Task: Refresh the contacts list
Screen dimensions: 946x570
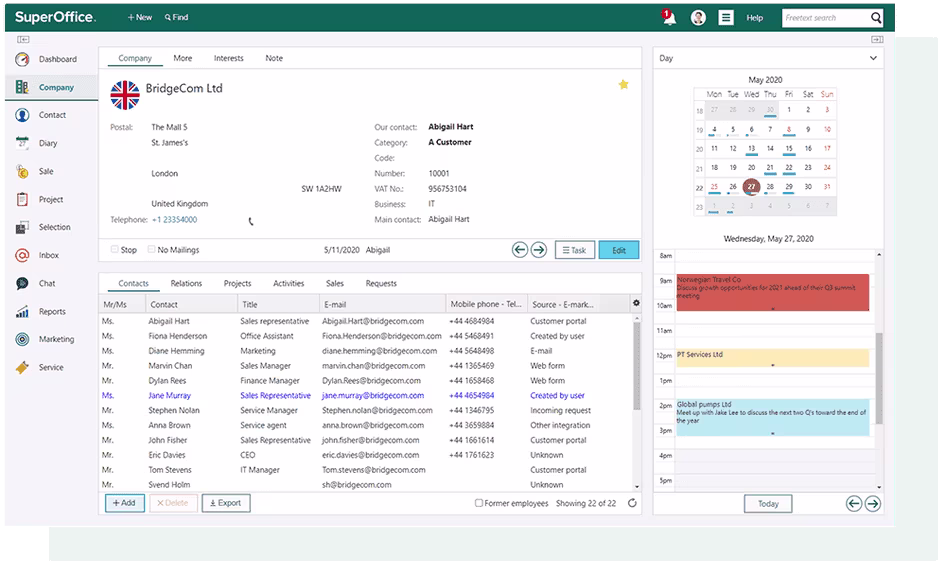Action: coord(632,503)
